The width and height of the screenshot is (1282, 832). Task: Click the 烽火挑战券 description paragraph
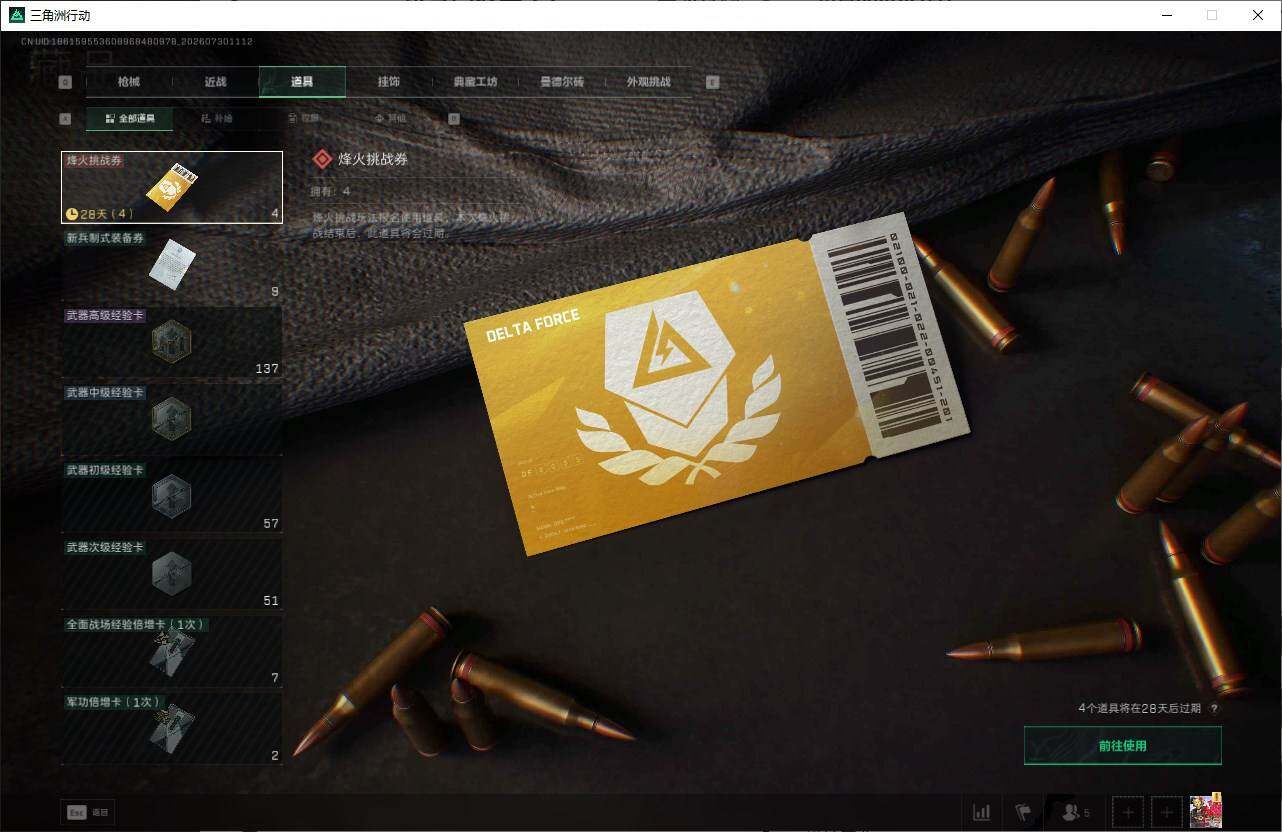[x=412, y=225]
